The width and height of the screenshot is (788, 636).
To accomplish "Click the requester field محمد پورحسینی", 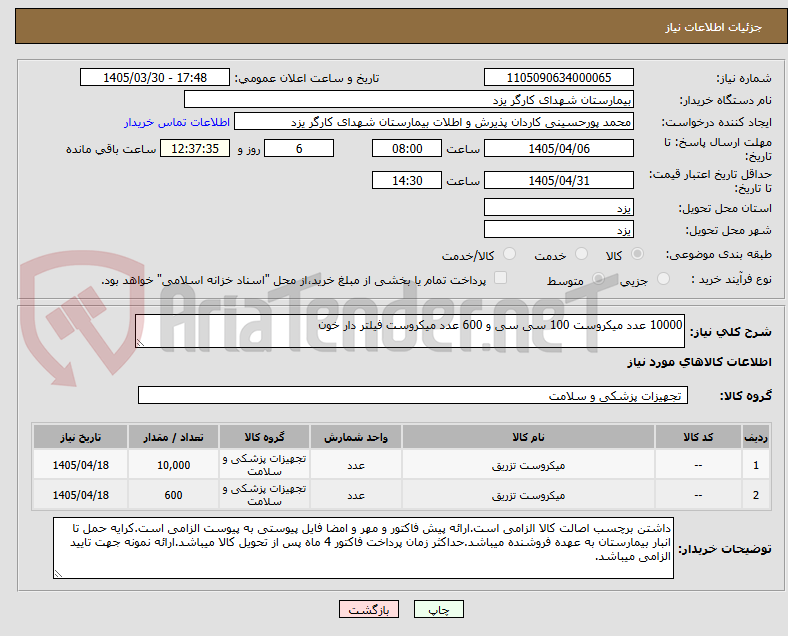I will (x=434, y=122).
